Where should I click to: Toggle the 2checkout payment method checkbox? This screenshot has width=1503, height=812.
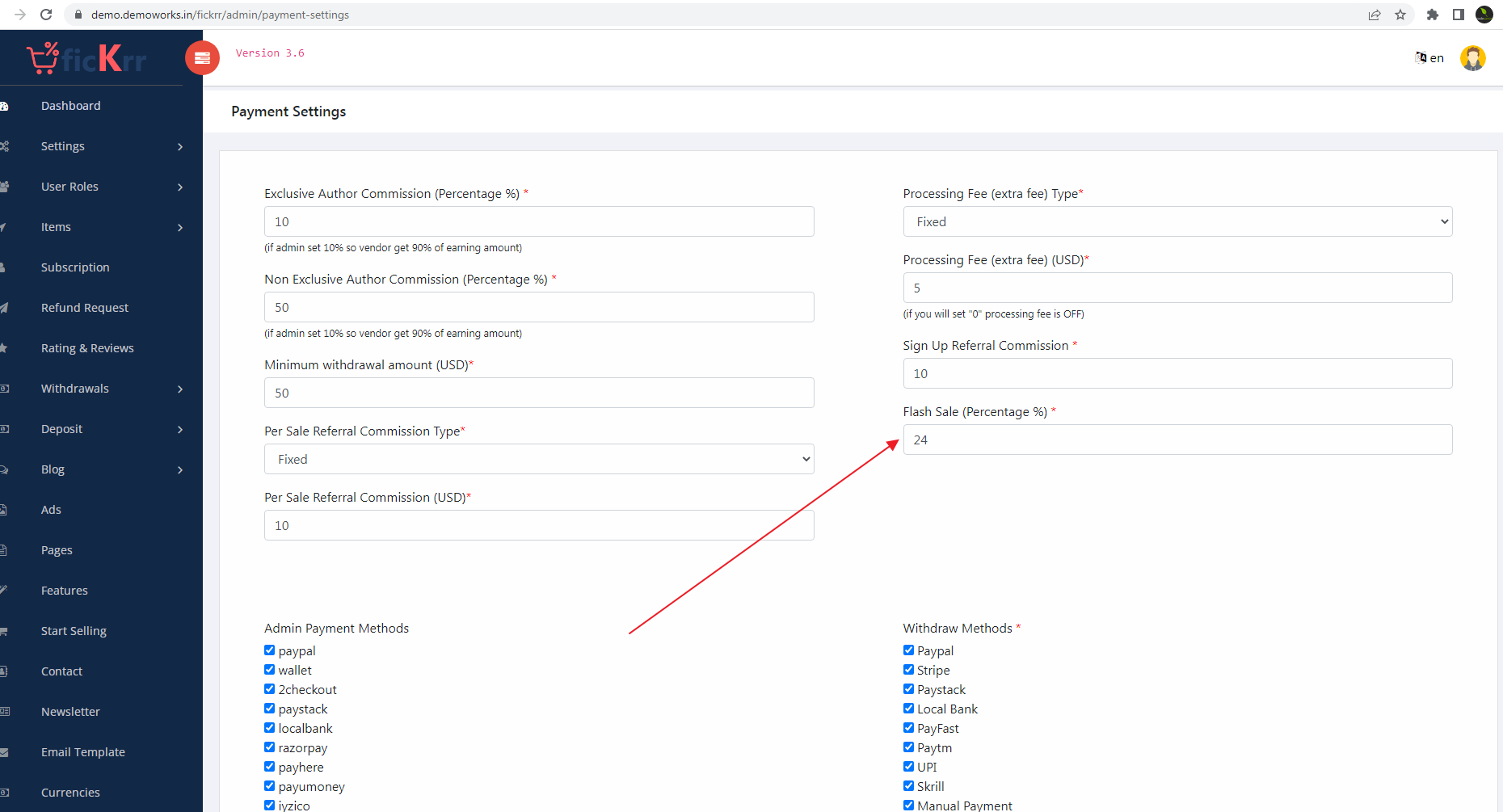click(270, 689)
